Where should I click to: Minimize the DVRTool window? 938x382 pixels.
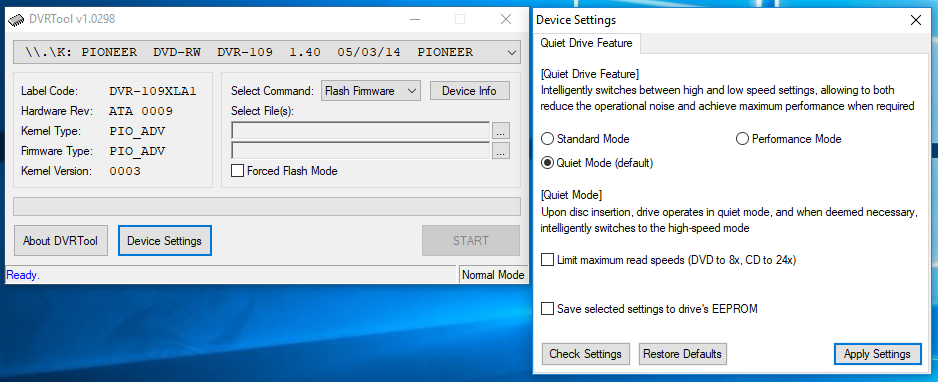(x=415, y=19)
